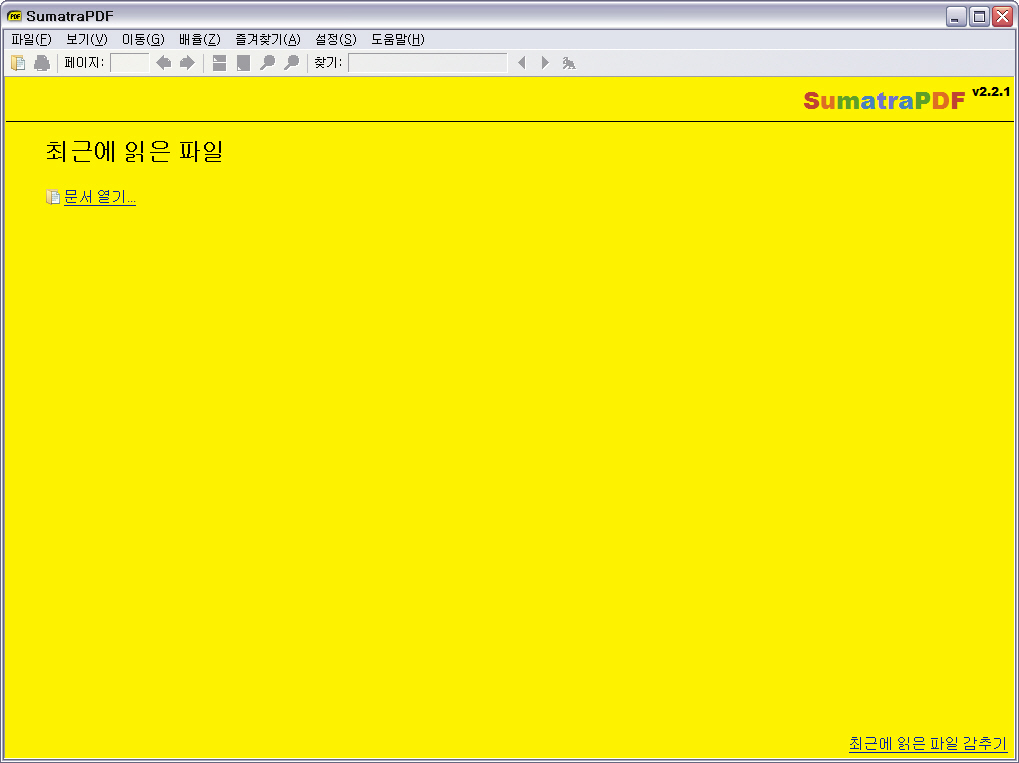Open the 보기(V) menu
Image resolution: width=1019 pixels, height=763 pixels.
(86, 40)
